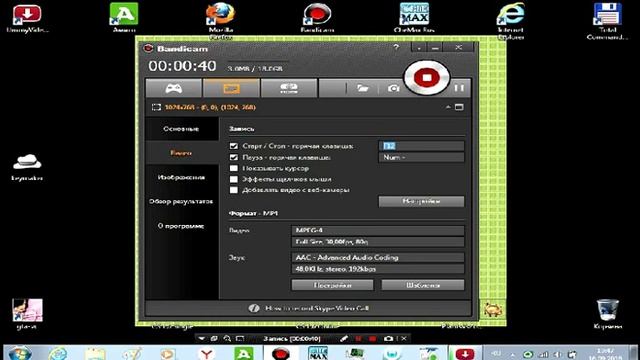Click the Шаблоны button
640x360 pixels.
pos(422,285)
